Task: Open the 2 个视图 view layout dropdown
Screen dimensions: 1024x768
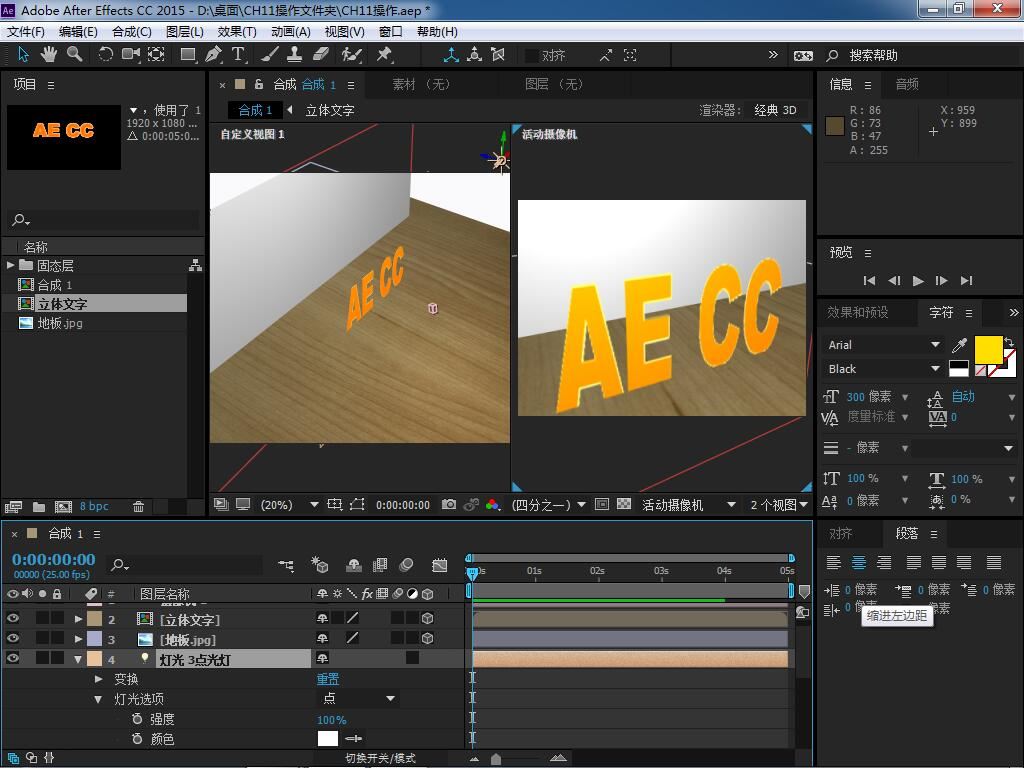Action: (x=779, y=505)
